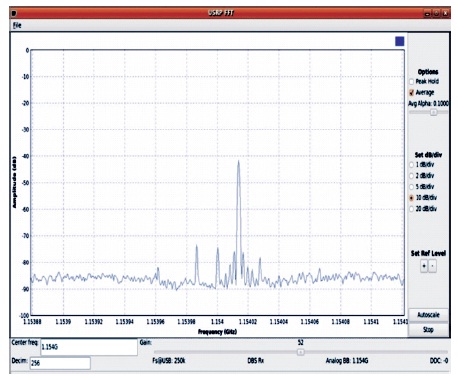The width and height of the screenshot is (458, 379).
Task: Click the Autoscale button
Action: tap(428, 315)
